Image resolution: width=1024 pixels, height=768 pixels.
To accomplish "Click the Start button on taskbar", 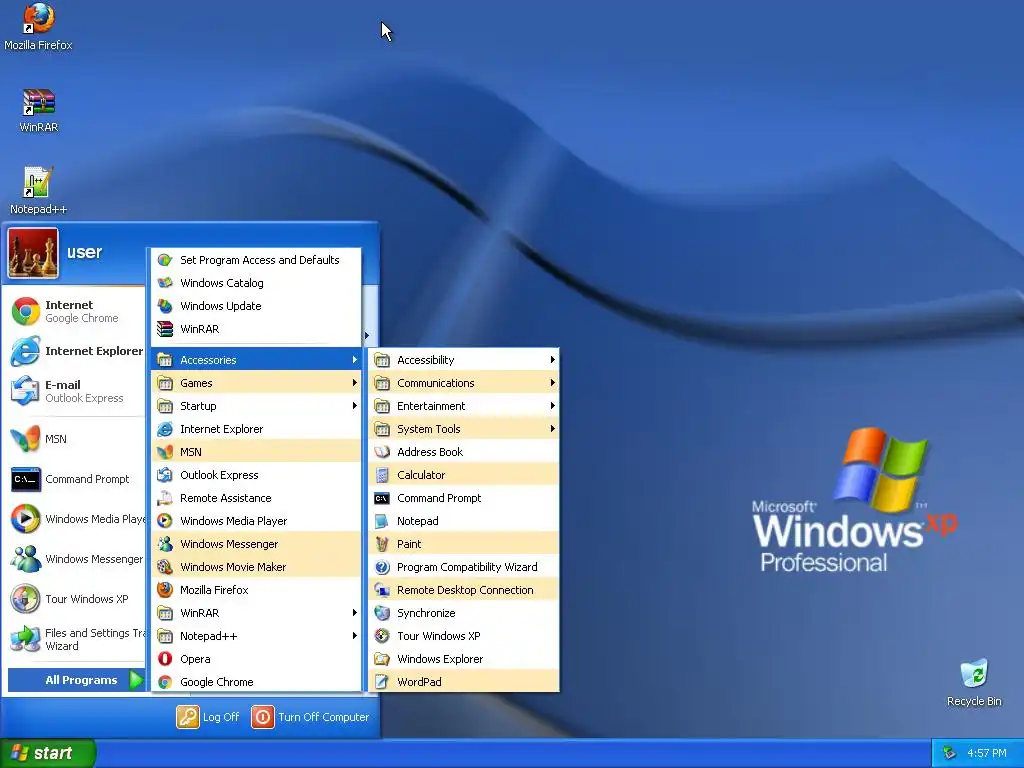I will click(x=47, y=753).
